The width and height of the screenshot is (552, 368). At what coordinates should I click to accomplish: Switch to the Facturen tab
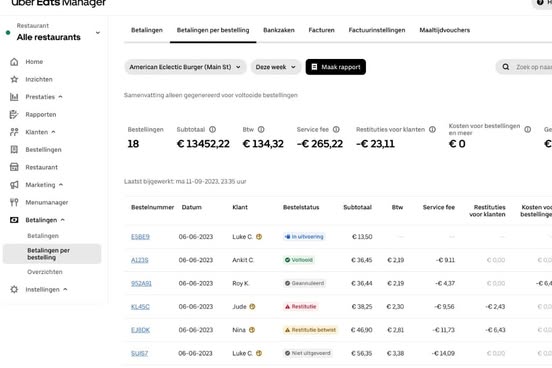click(321, 30)
